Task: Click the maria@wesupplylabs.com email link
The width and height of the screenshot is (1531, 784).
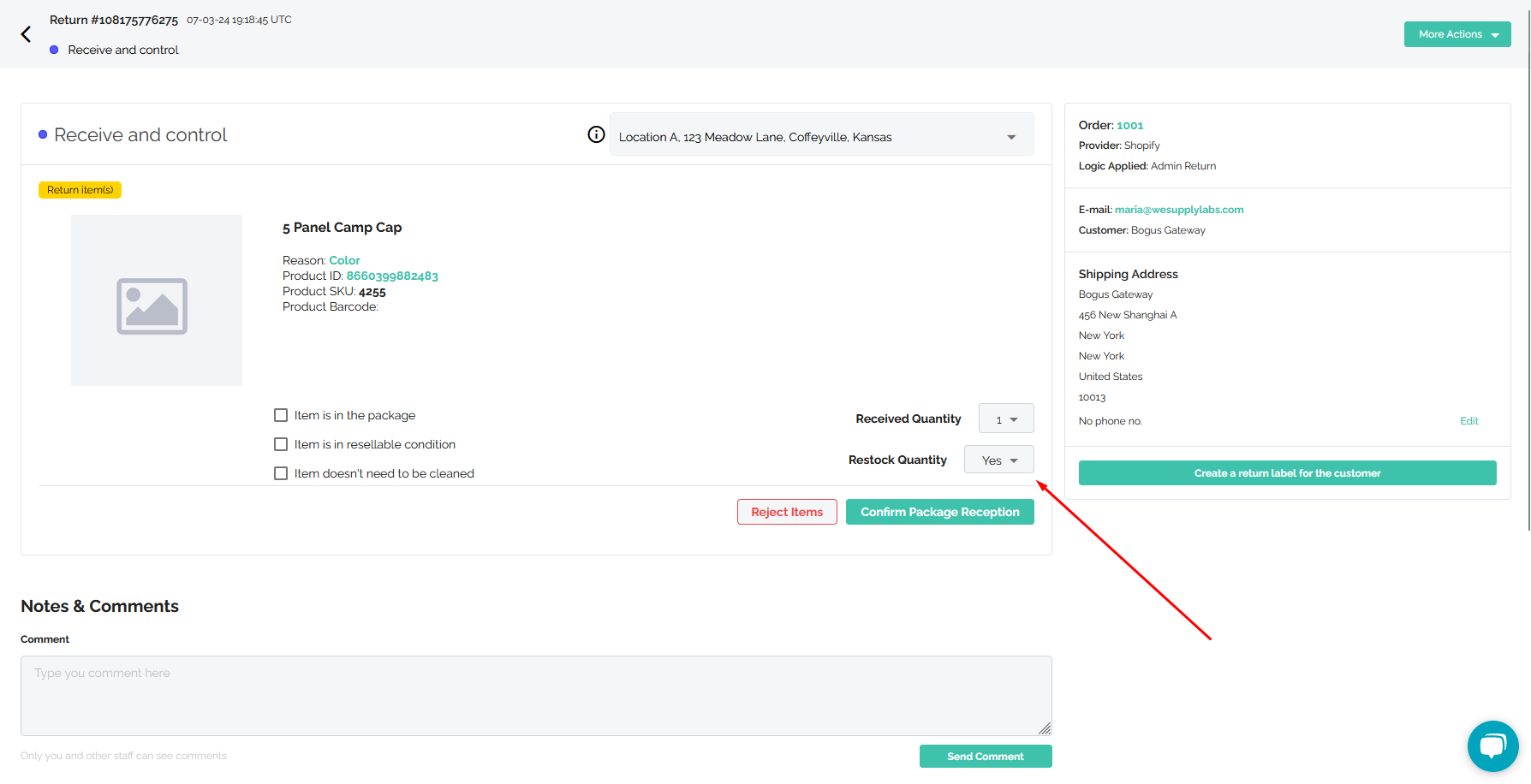Action: 1179,210
